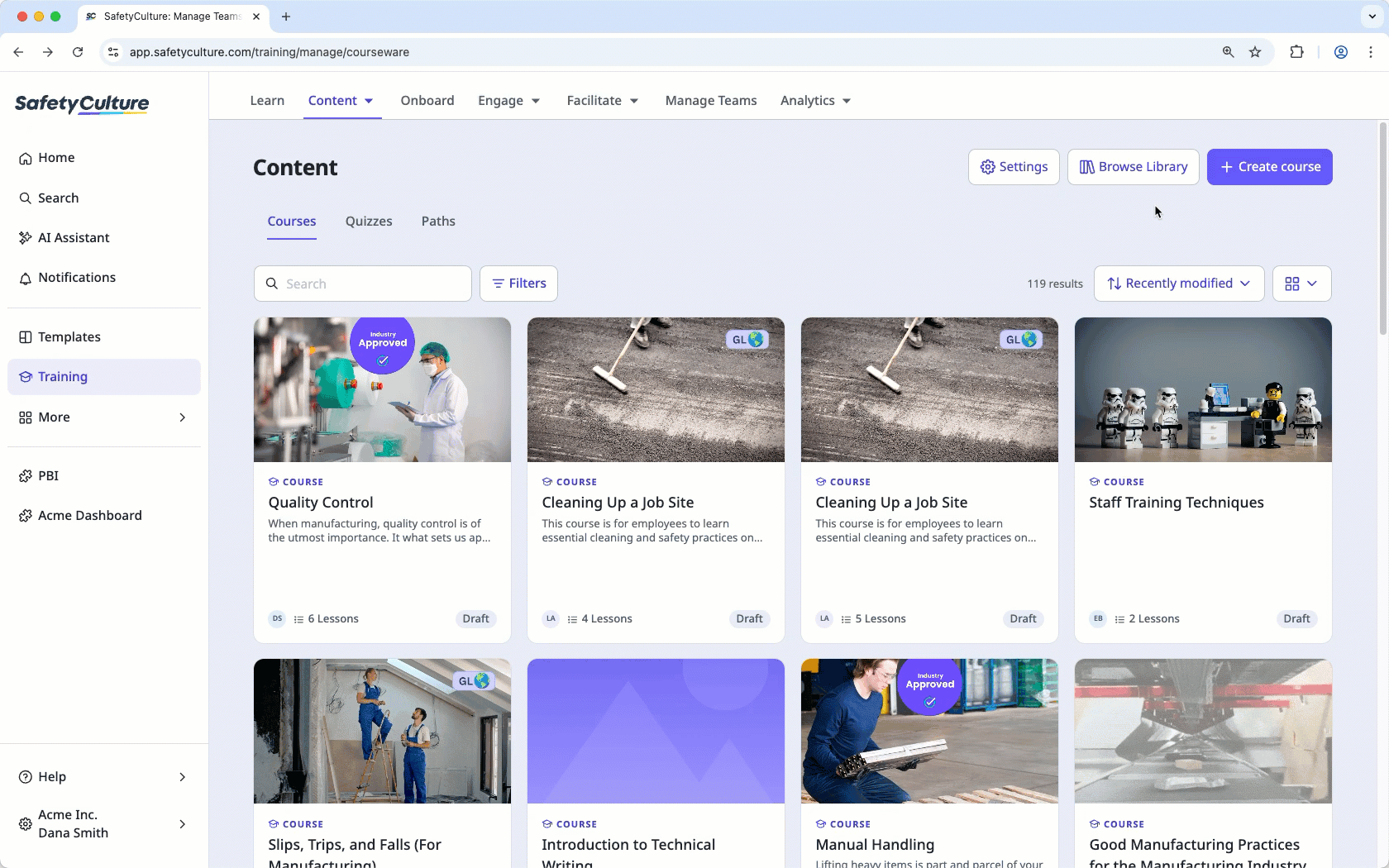
Task: Open Manage Teams tab
Action: (711, 101)
